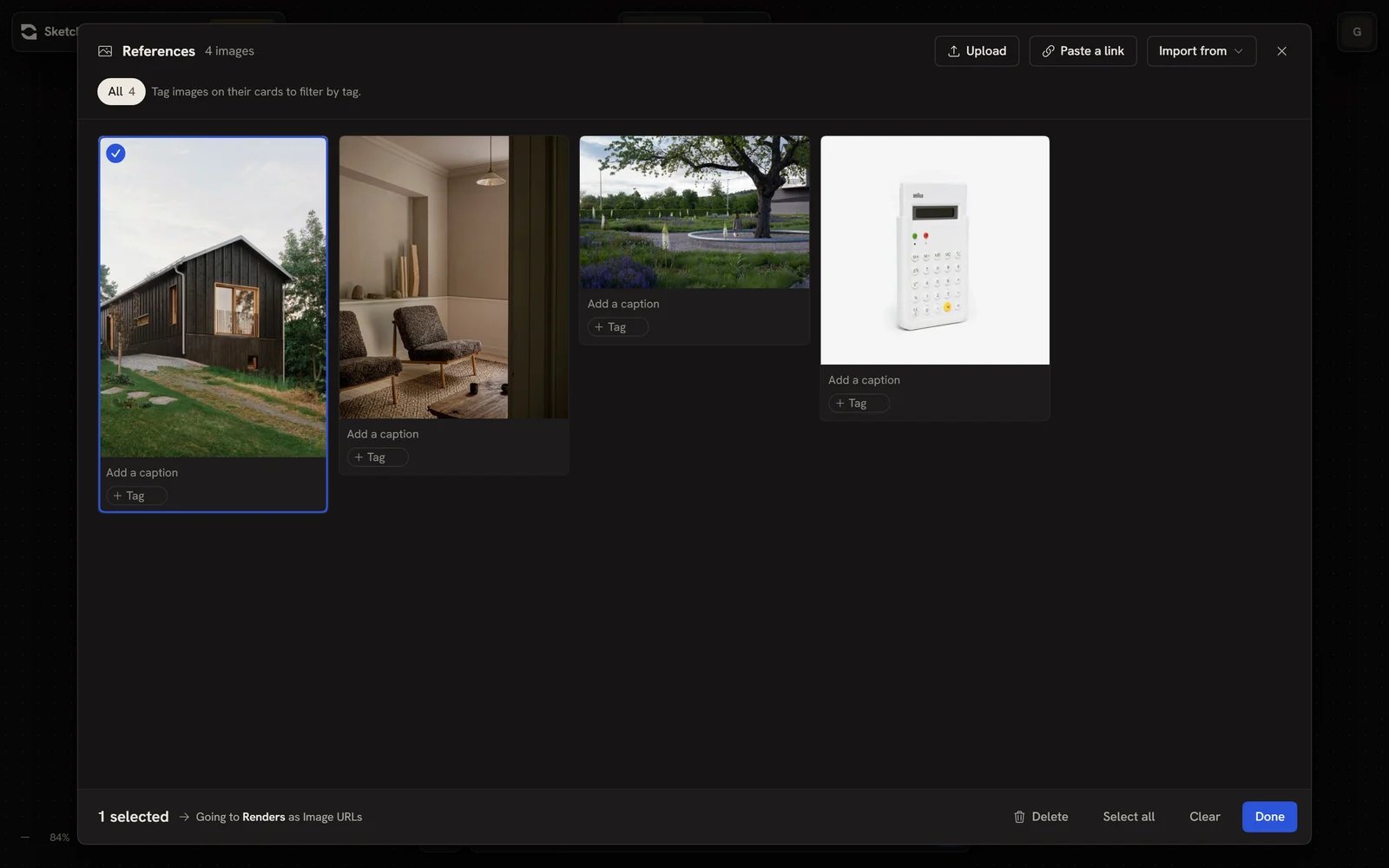
Task: Delete the selected reference image
Action: coord(1040,817)
